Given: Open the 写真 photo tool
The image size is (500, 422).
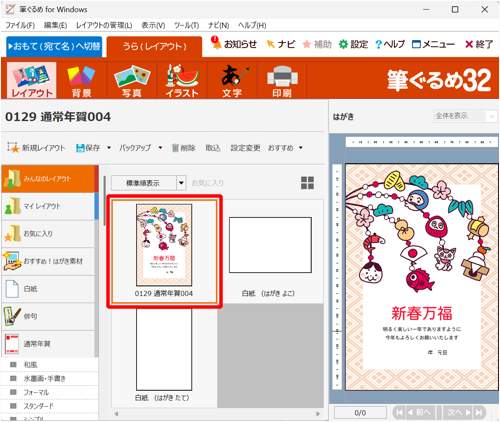Looking at the screenshot, I should (132, 80).
